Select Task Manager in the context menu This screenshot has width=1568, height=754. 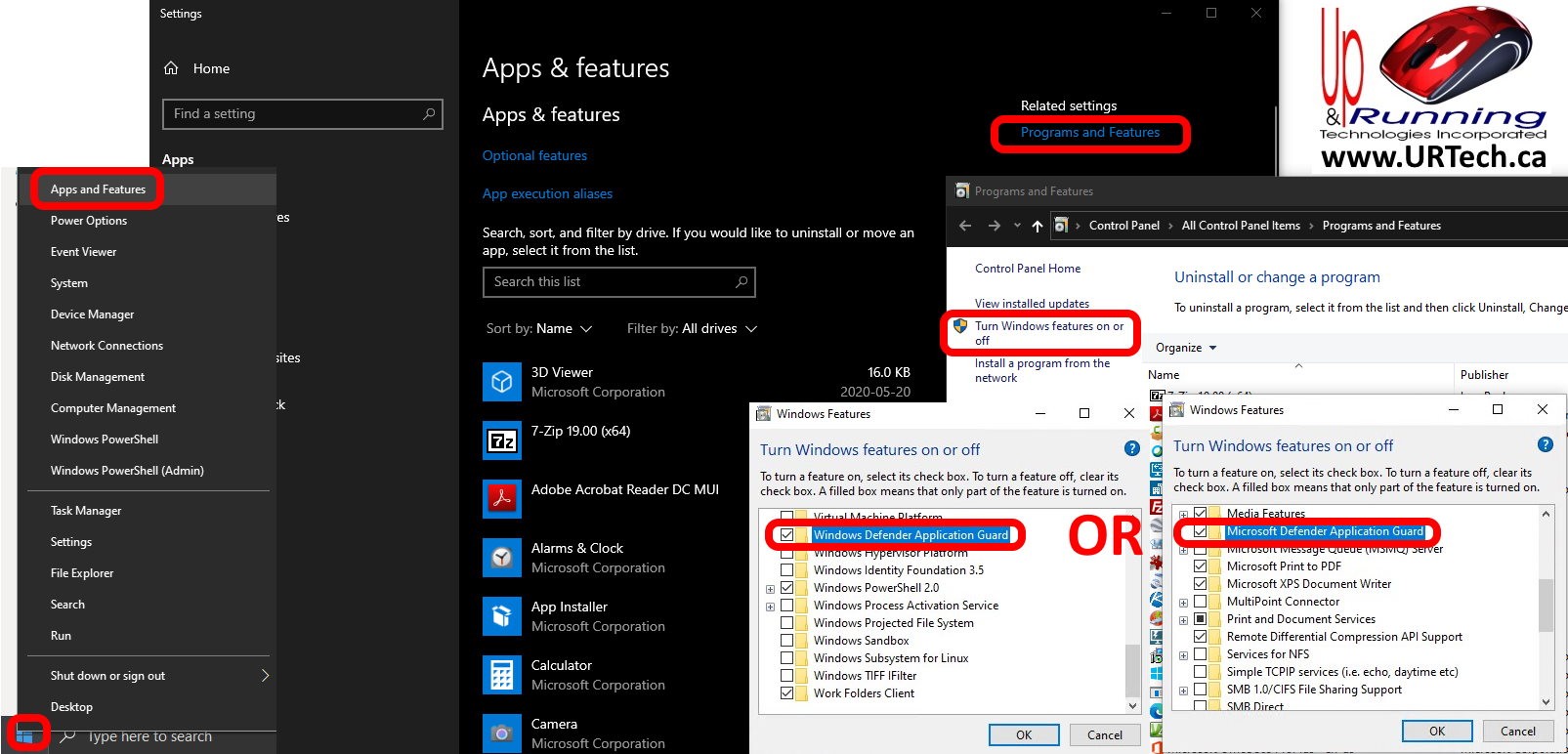click(86, 511)
